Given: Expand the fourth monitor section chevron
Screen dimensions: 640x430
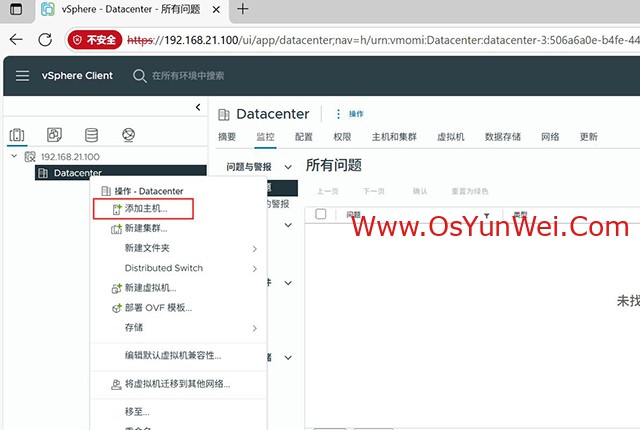Looking at the screenshot, I should coord(288,357).
